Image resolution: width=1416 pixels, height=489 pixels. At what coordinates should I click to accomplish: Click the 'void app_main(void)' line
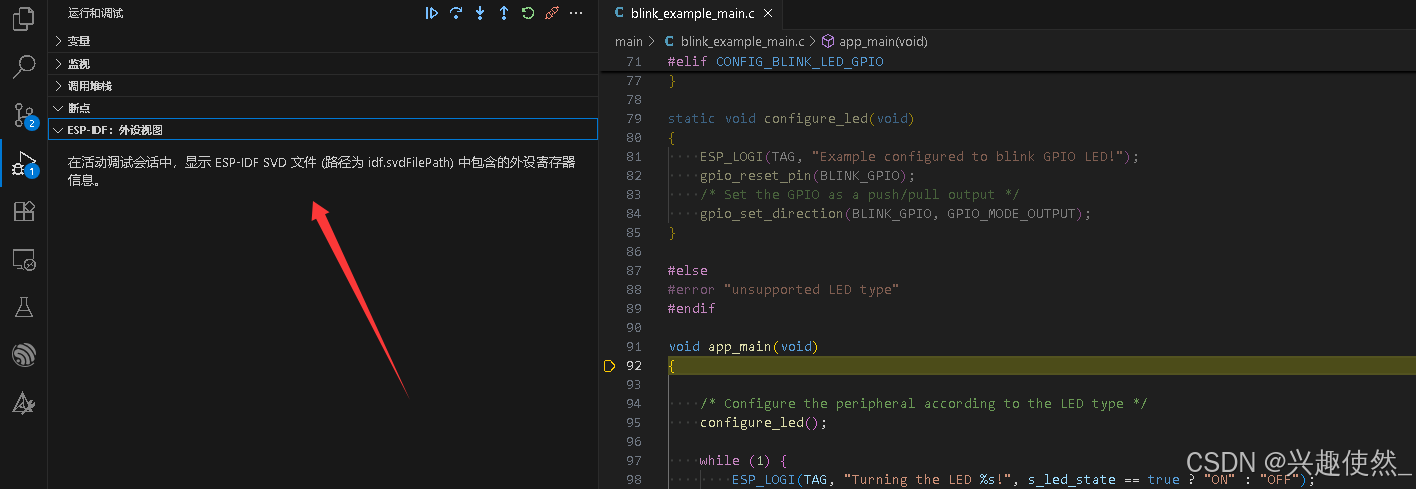(743, 347)
